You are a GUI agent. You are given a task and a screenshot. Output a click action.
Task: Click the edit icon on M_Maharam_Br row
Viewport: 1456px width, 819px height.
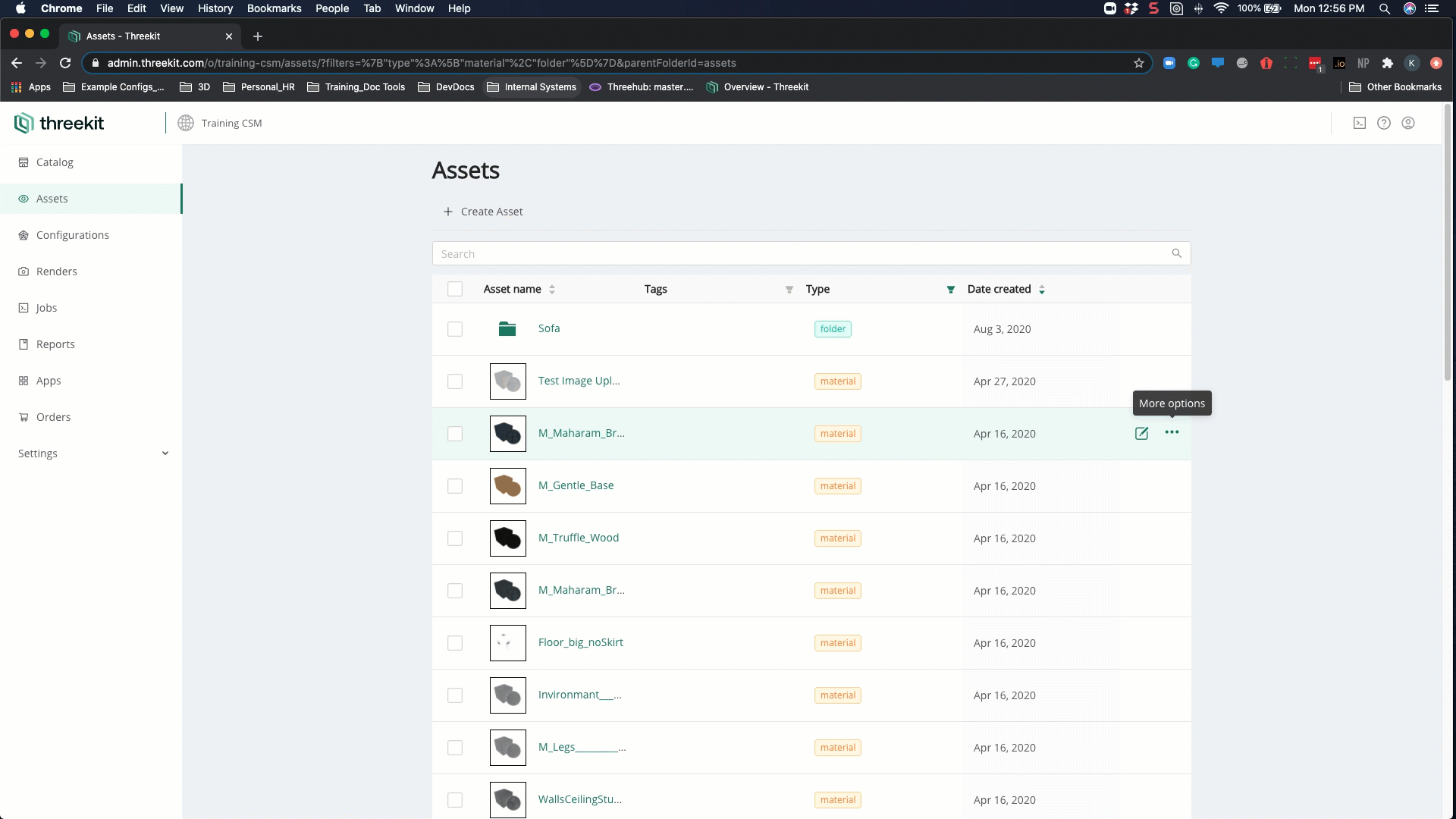1141,433
